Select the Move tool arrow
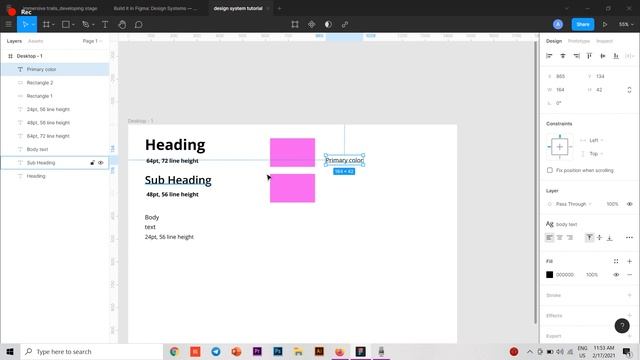The height and width of the screenshot is (360, 640). [24, 24]
